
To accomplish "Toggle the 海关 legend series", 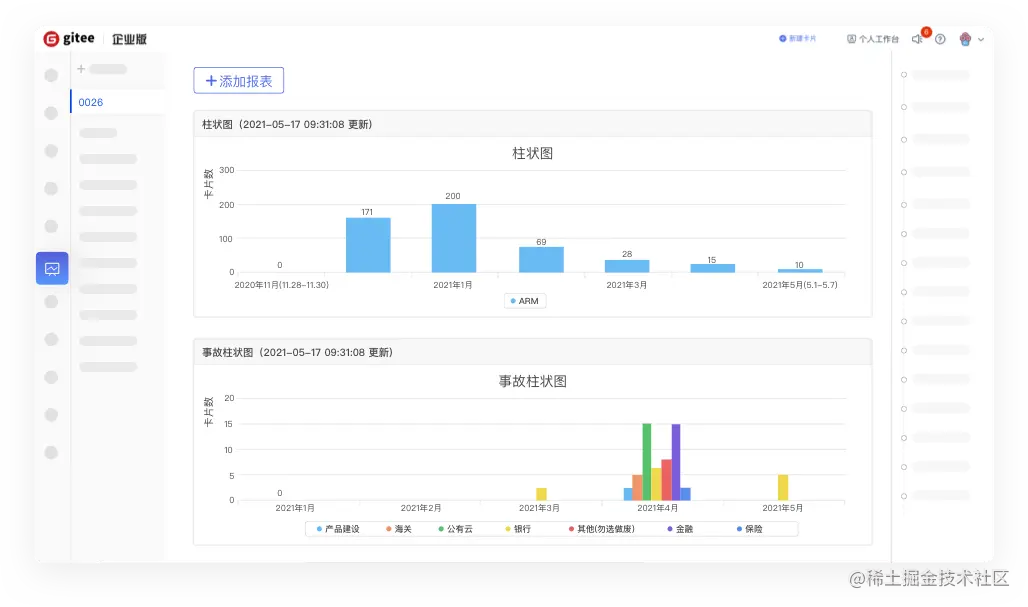I will [x=399, y=529].
